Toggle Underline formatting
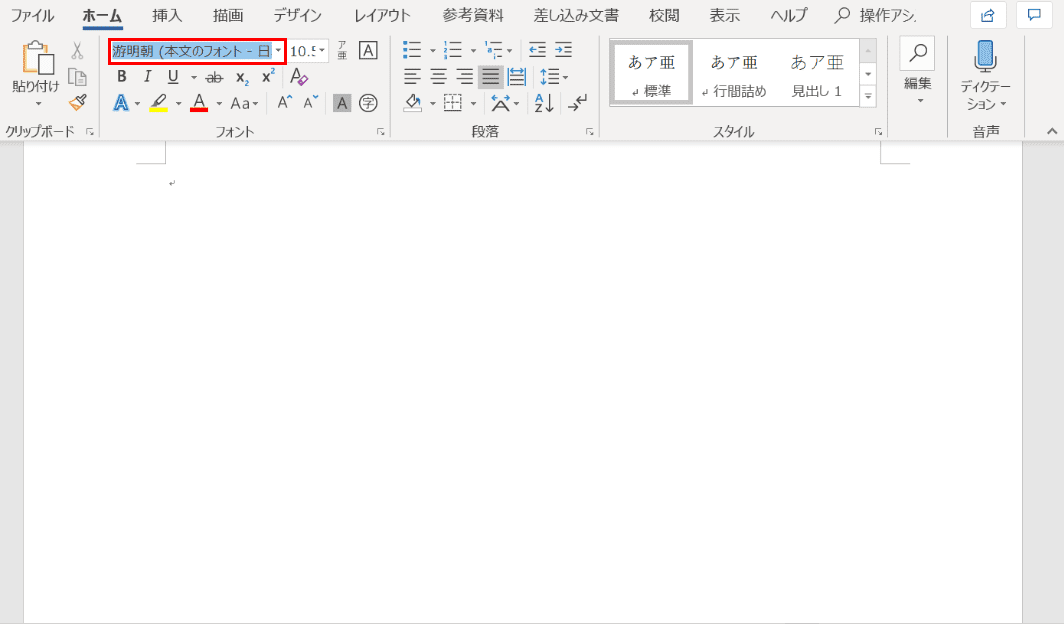Viewport: 1064px width, 624px height. (x=173, y=77)
